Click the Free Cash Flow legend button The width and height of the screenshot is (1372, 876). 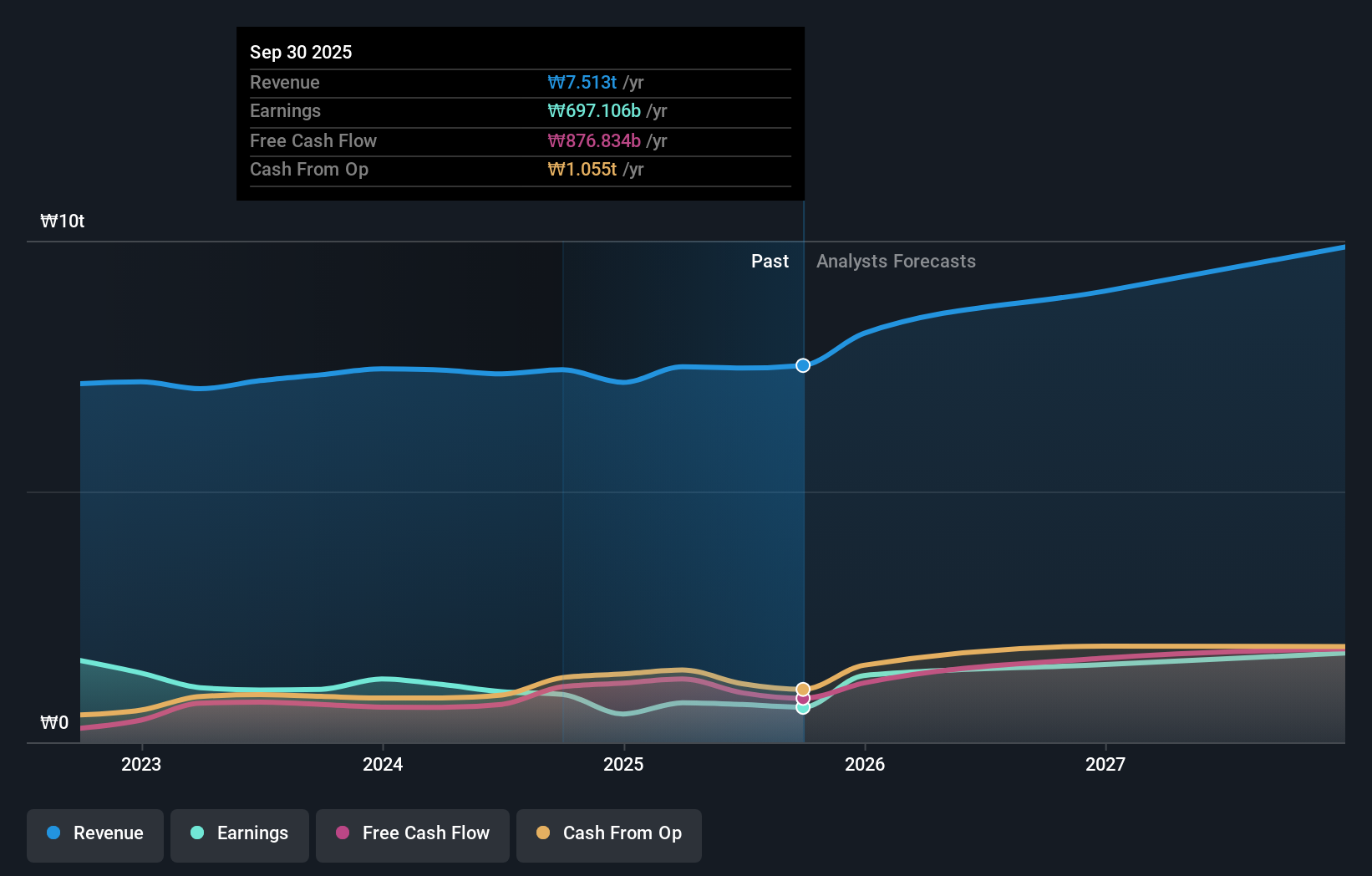412,834
